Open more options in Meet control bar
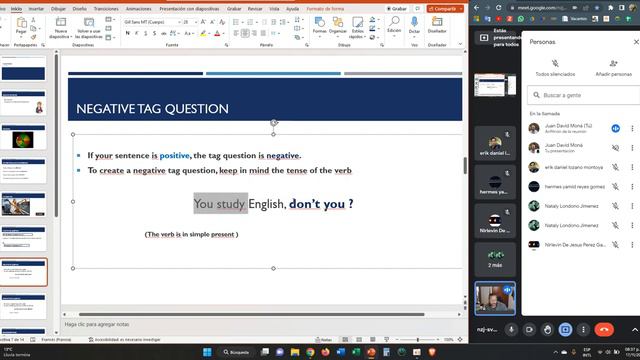Image resolution: width=640 pixels, height=360 pixels. coord(583,329)
